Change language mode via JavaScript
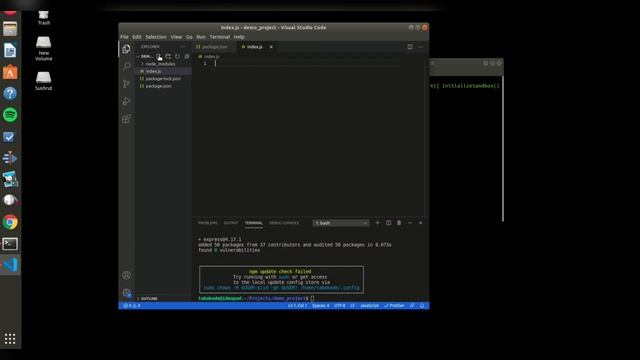 (369, 306)
